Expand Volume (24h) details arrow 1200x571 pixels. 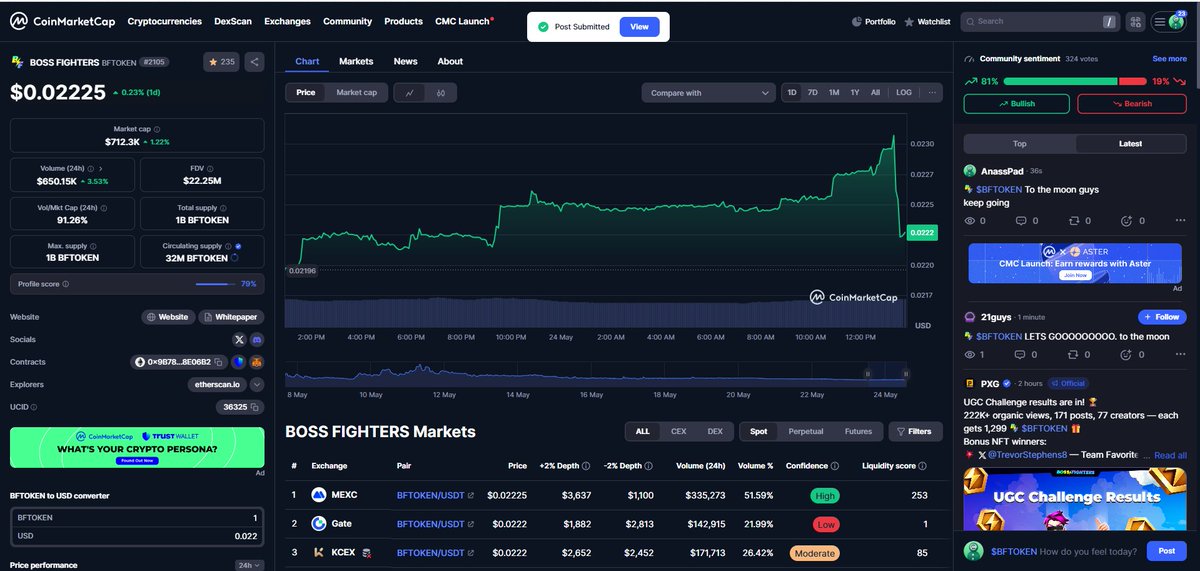101,169
